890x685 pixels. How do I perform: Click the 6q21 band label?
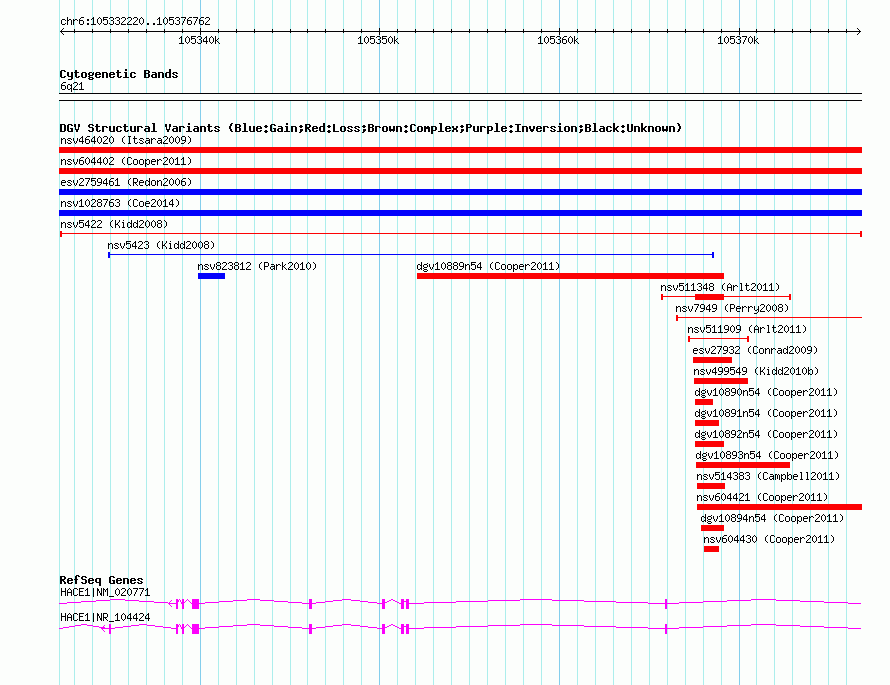click(72, 86)
